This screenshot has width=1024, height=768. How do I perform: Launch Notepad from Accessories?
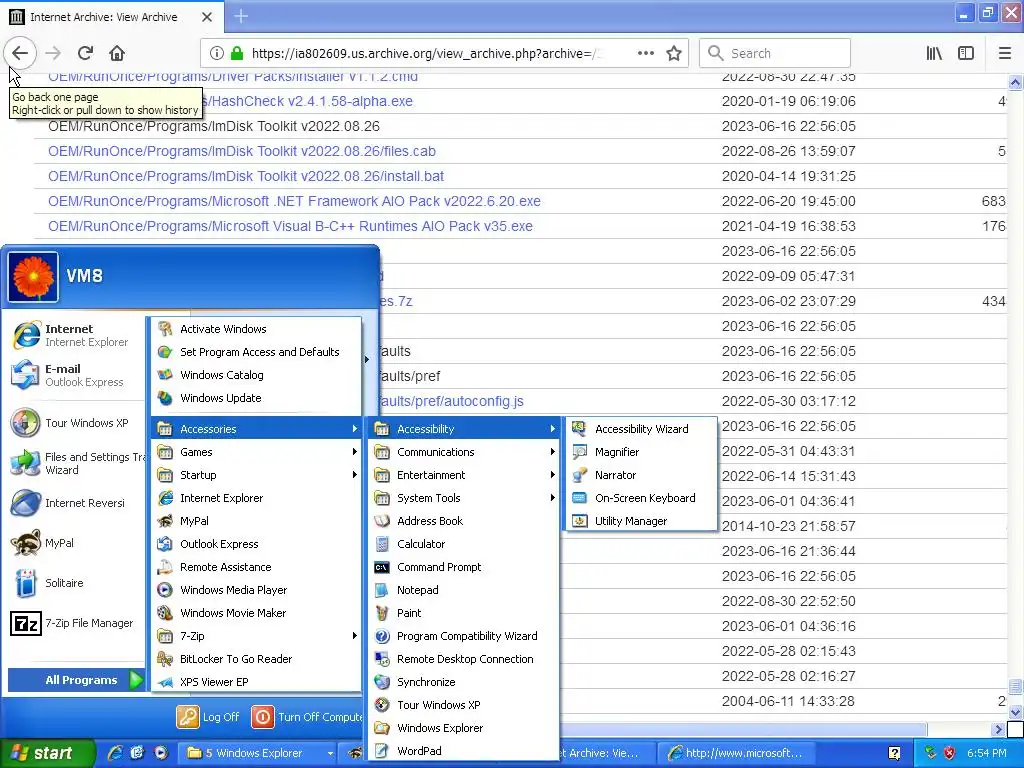(464, 590)
